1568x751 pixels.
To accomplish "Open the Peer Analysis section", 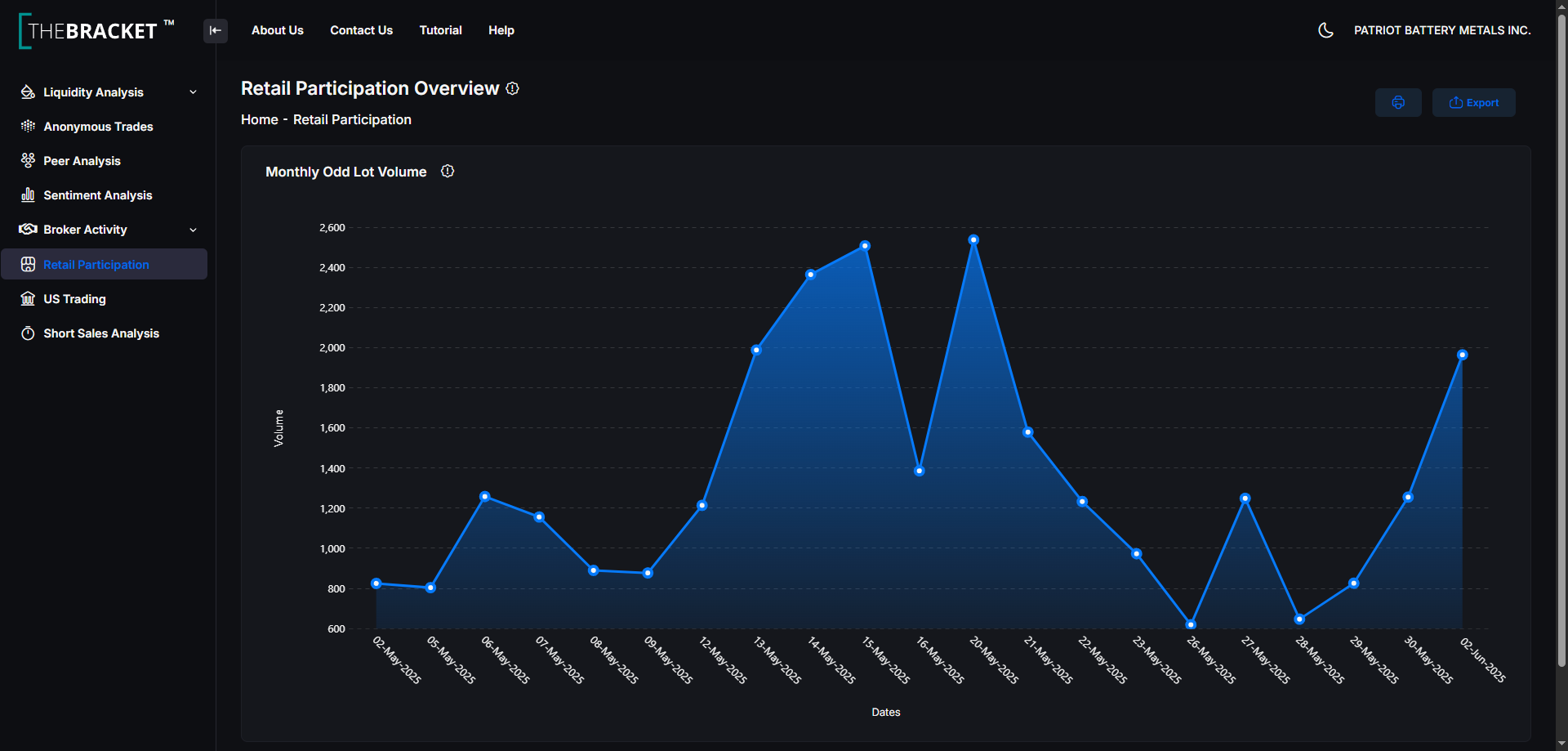I will click(x=82, y=161).
